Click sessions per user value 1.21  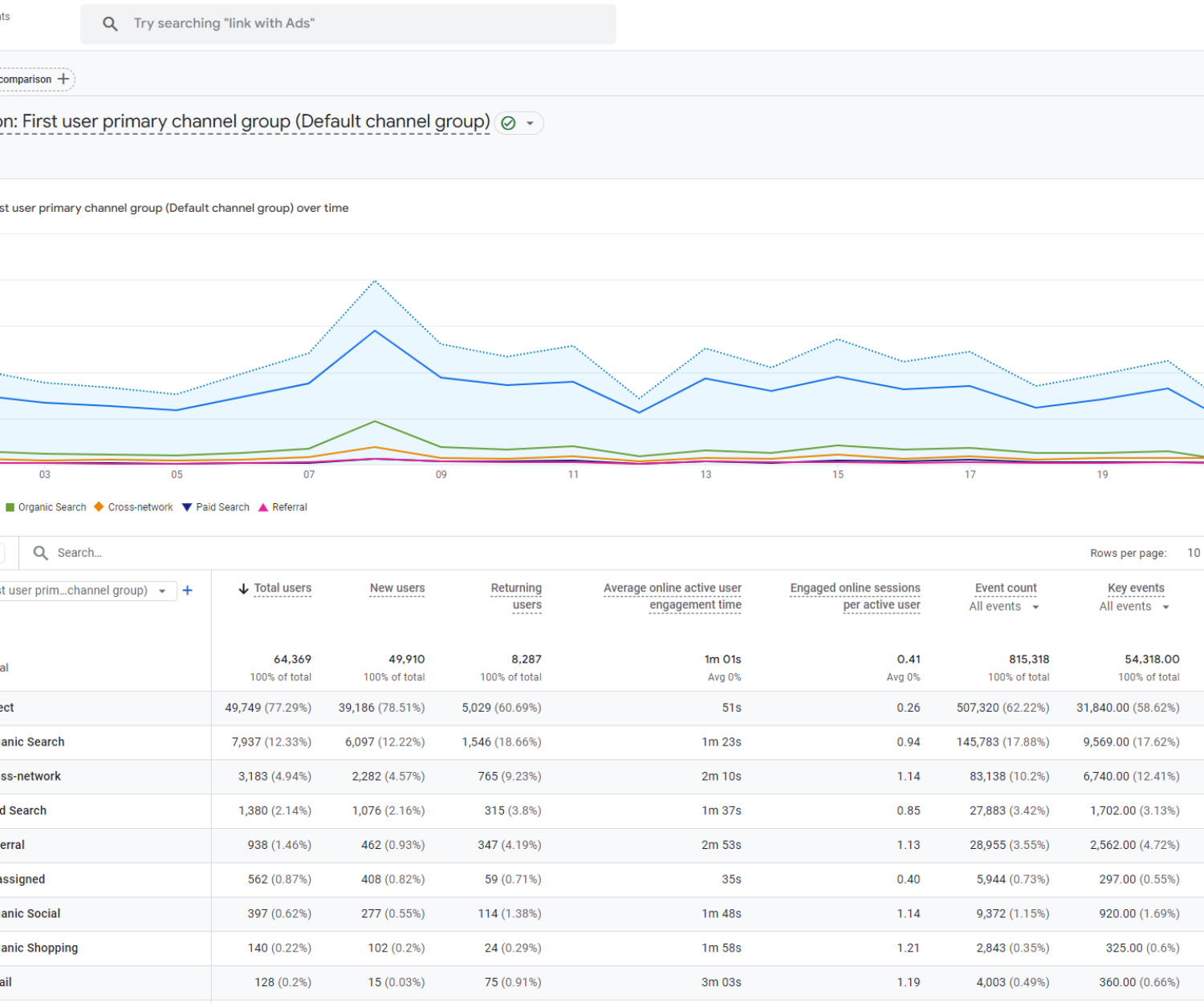909,948
